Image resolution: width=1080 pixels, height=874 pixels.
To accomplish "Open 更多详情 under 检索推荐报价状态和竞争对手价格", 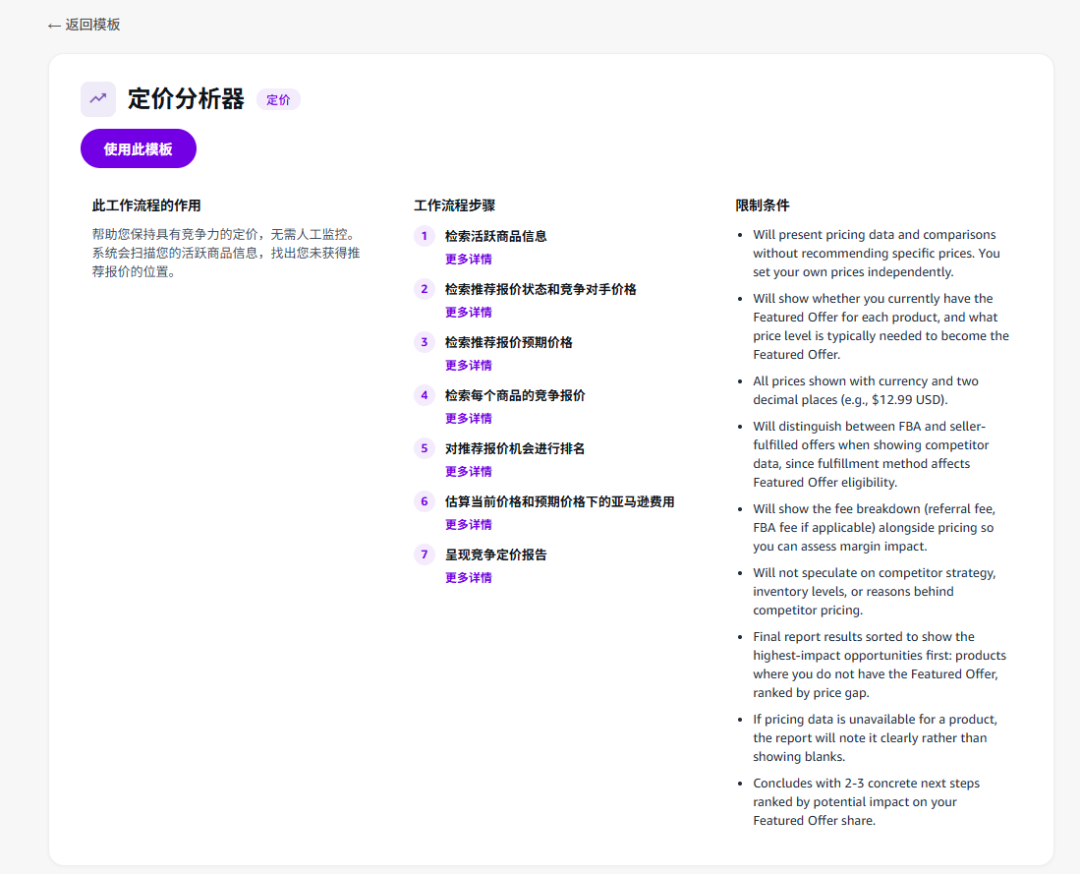I will [x=468, y=312].
